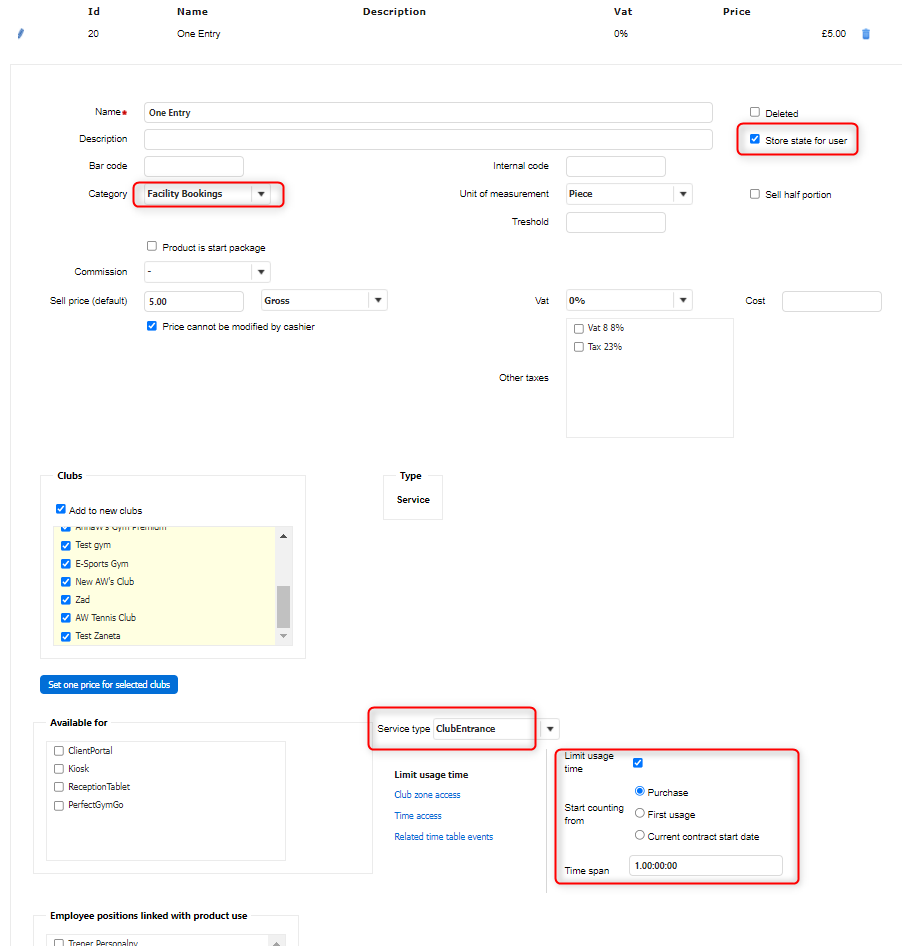Check the Kiosk availability box
The height and width of the screenshot is (946, 902).
coord(59,769)
